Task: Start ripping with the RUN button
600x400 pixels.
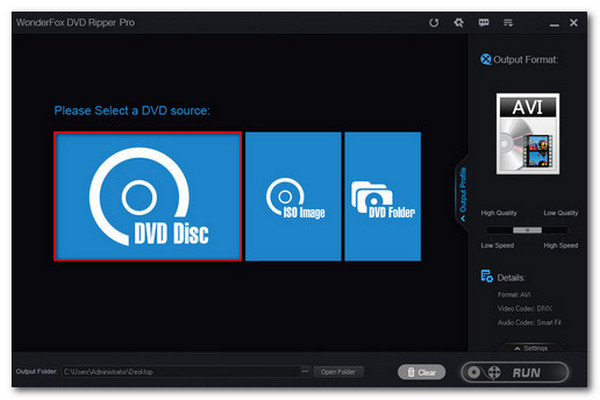Action: (515, 372)
